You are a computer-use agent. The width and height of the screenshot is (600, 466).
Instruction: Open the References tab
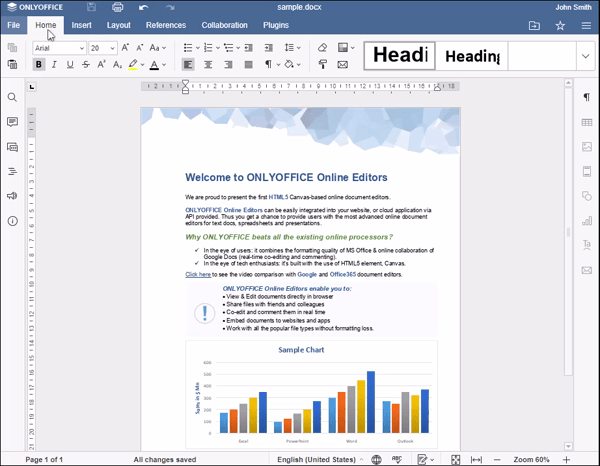(x=165, y=25)
